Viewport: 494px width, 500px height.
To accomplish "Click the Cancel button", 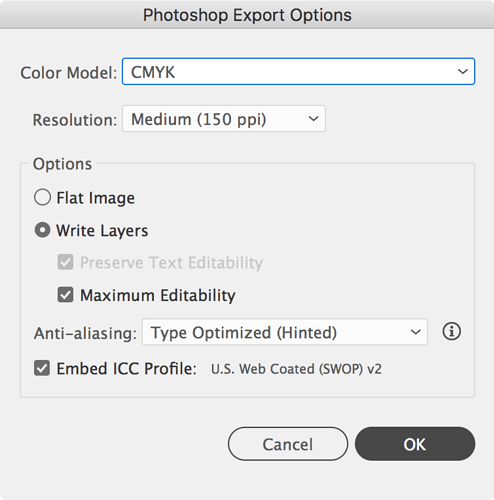I will tap(288, 444).
